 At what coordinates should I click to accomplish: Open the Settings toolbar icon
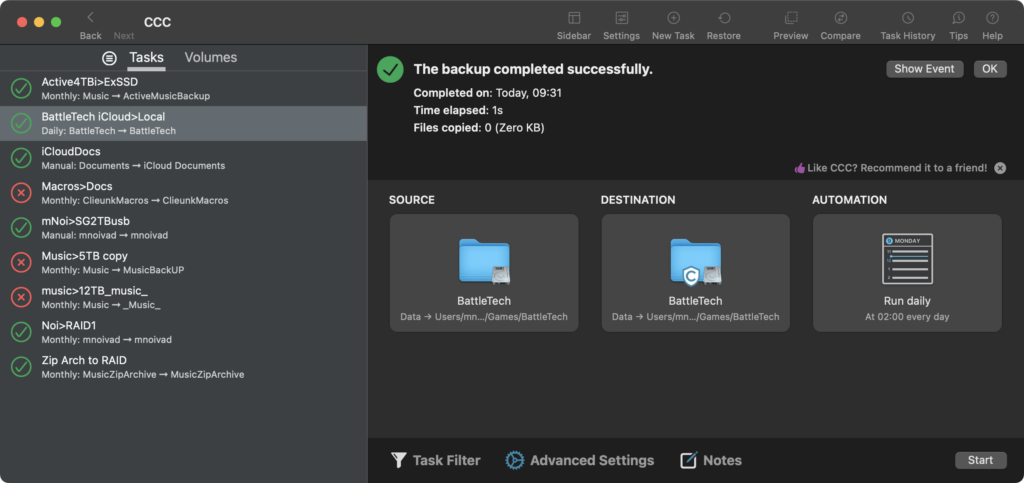[x=621, y=19]
